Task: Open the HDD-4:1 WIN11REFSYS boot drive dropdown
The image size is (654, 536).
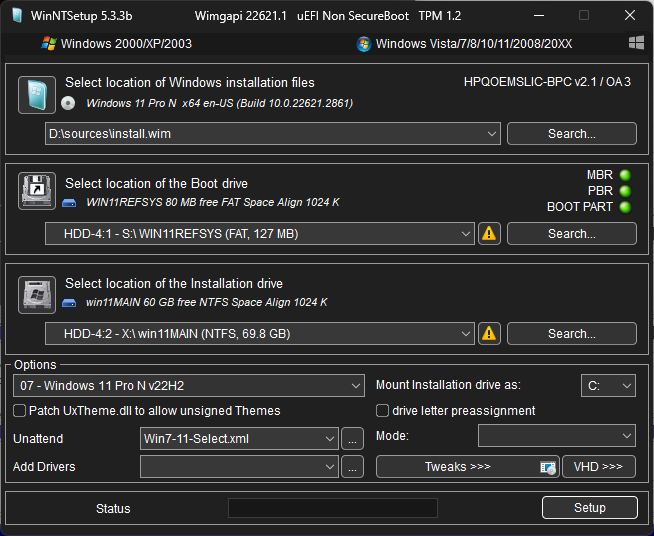Action: click(260, 234)
